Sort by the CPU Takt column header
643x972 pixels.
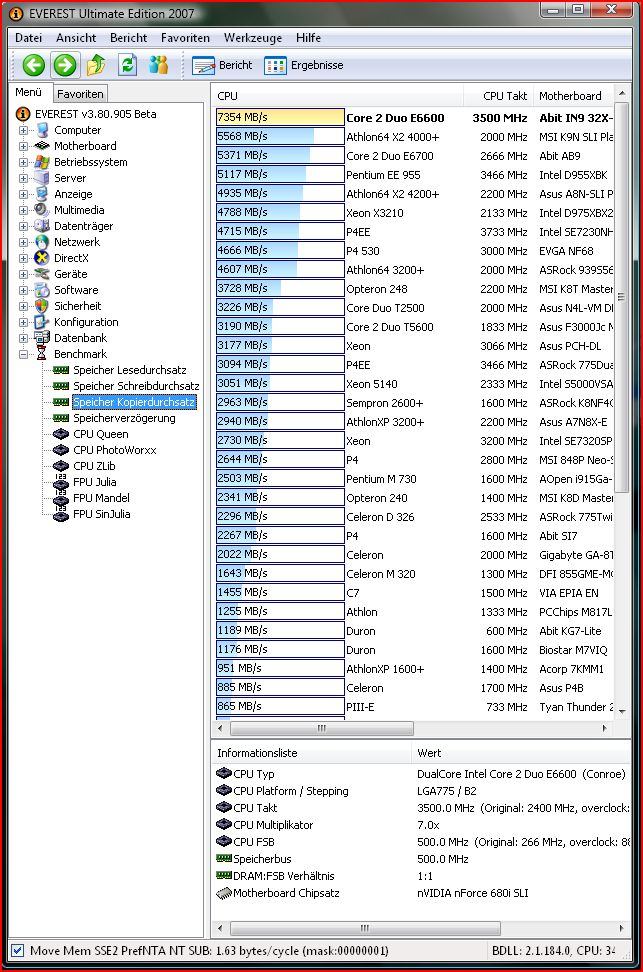tap(498, 96)
